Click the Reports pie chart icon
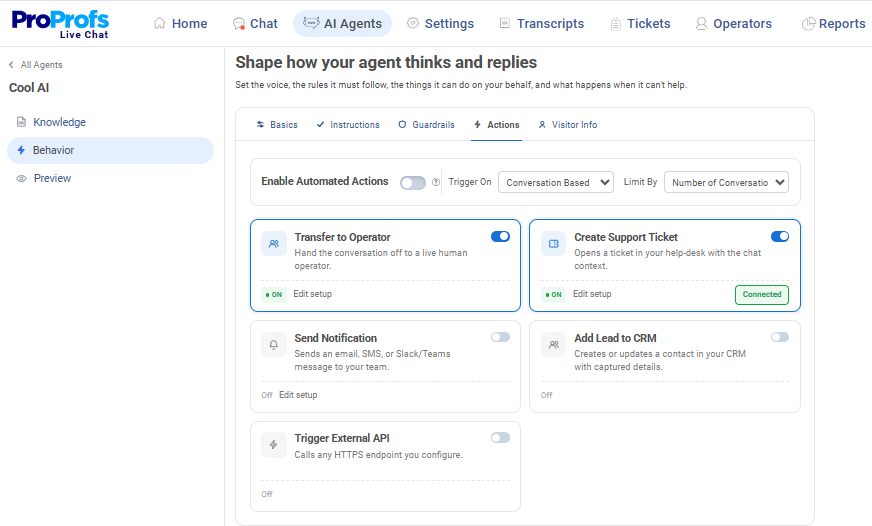Image resolution: width=872 pixels, height=526 pixels. click(809, 23)
